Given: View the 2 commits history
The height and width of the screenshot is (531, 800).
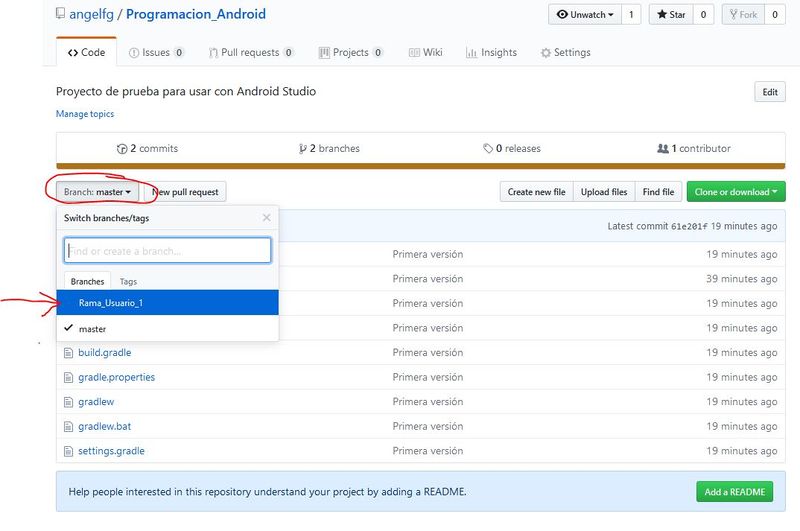Looking at the screenshot, I should tap(147, 148).
